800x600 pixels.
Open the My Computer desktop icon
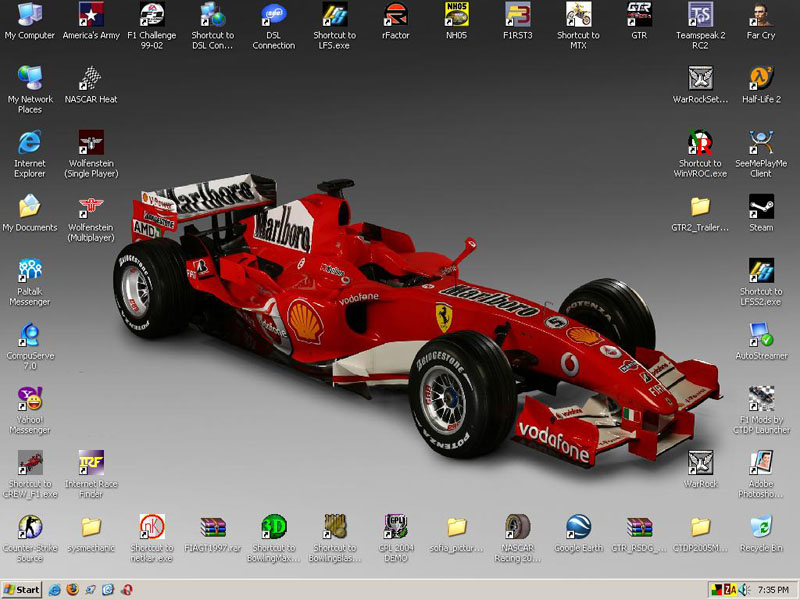[x=30, y=20]
